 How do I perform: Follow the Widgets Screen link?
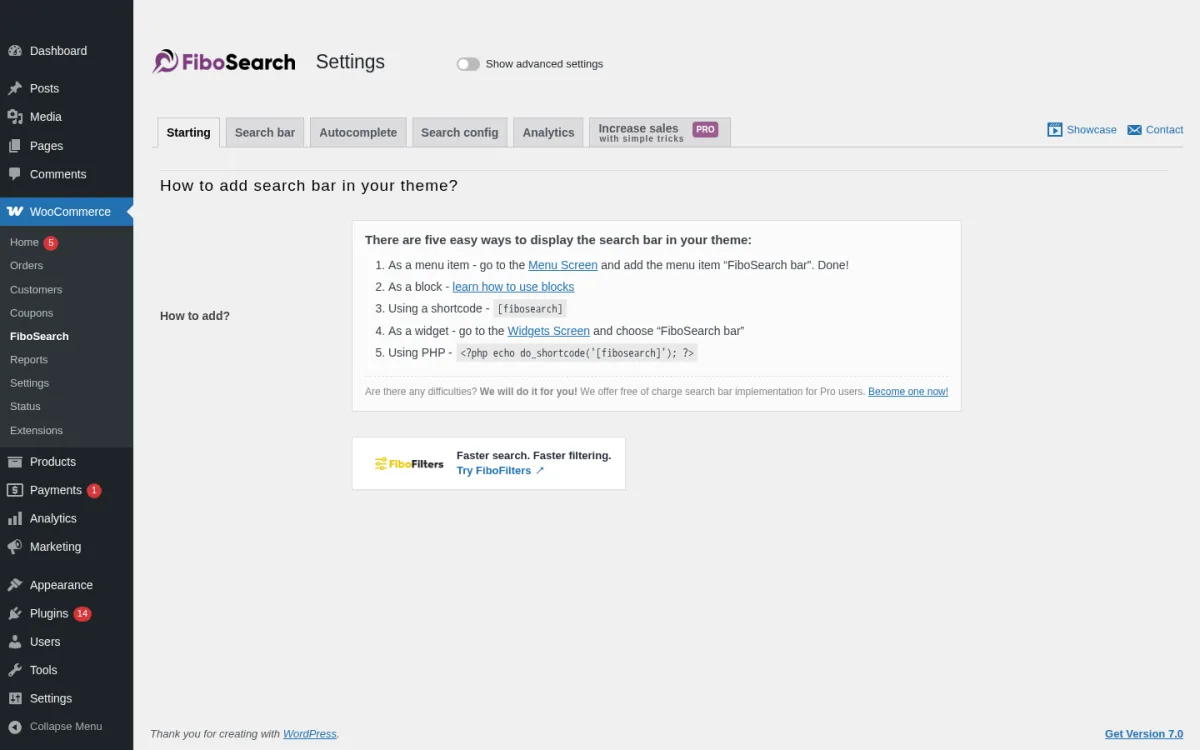[548, 331]
